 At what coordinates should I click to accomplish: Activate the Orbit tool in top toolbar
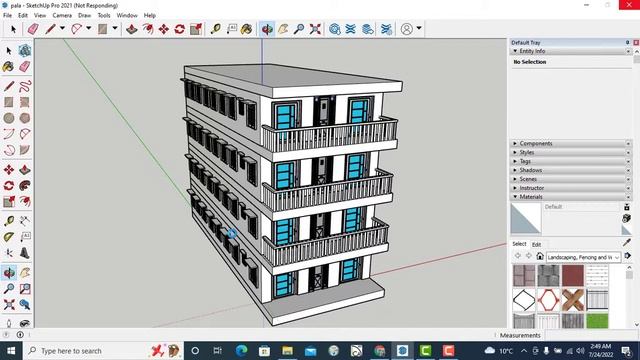pos(267,29)
